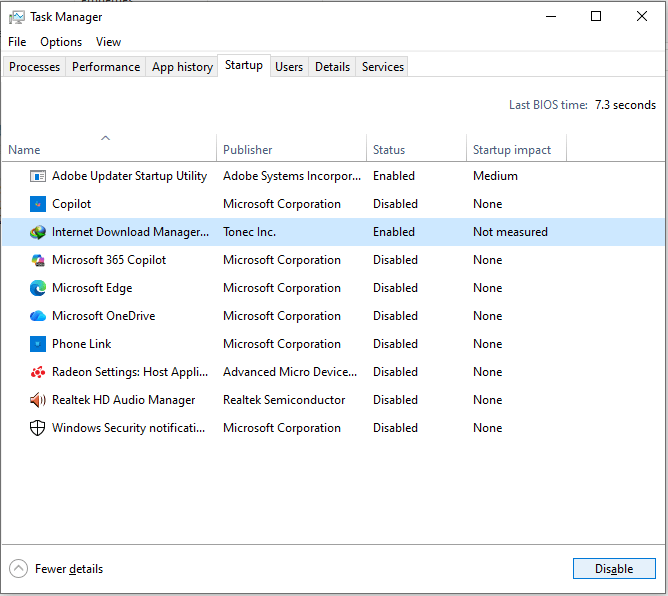Close the Task Manager window
Image resolution: width=668 pixels, height=596 pixels.
coord(642,17)
